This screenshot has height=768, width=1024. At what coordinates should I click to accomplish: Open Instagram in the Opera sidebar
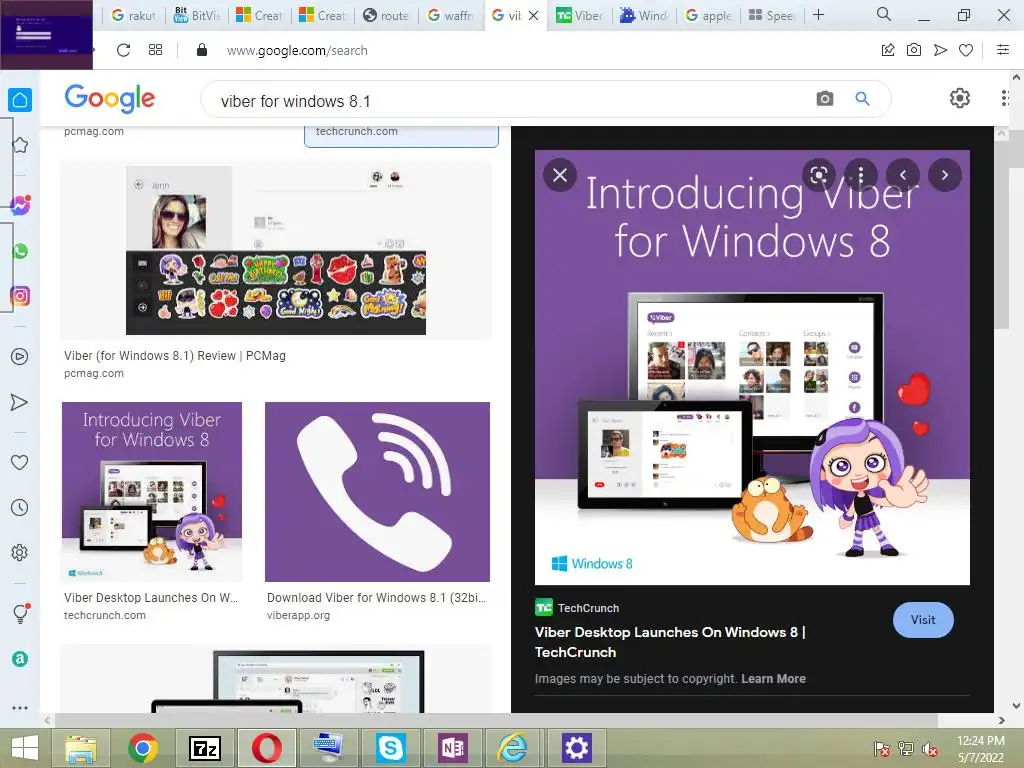pyautogui.click(x=20, y=296)
